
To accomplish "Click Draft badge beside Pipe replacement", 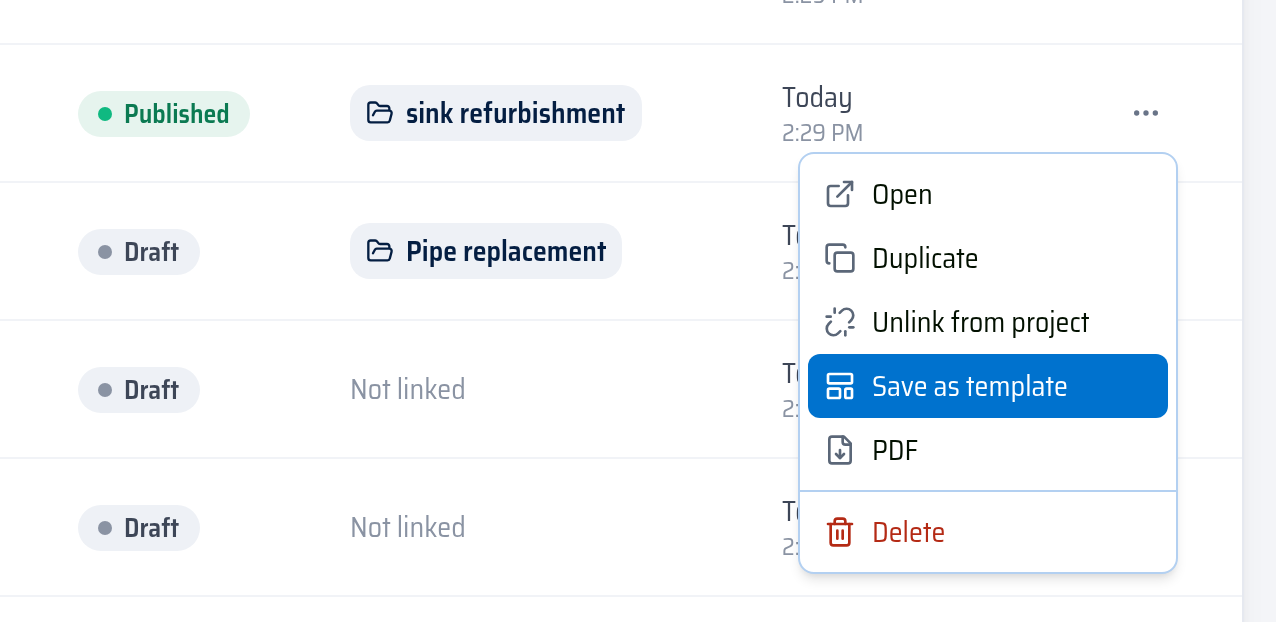I will (139, 251).
